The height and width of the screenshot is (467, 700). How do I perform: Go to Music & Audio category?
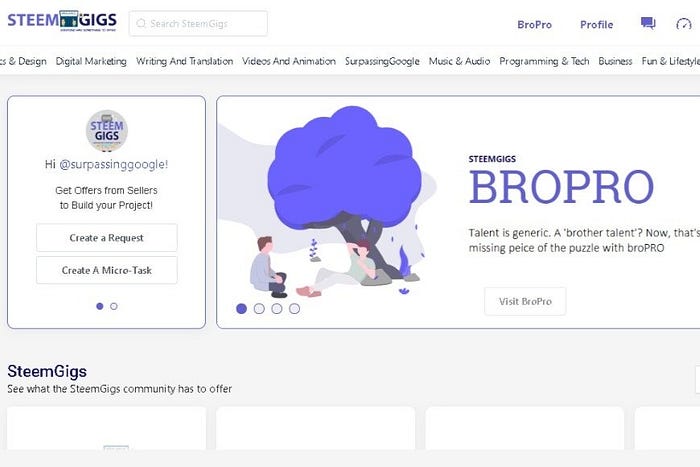click(459, 61)
